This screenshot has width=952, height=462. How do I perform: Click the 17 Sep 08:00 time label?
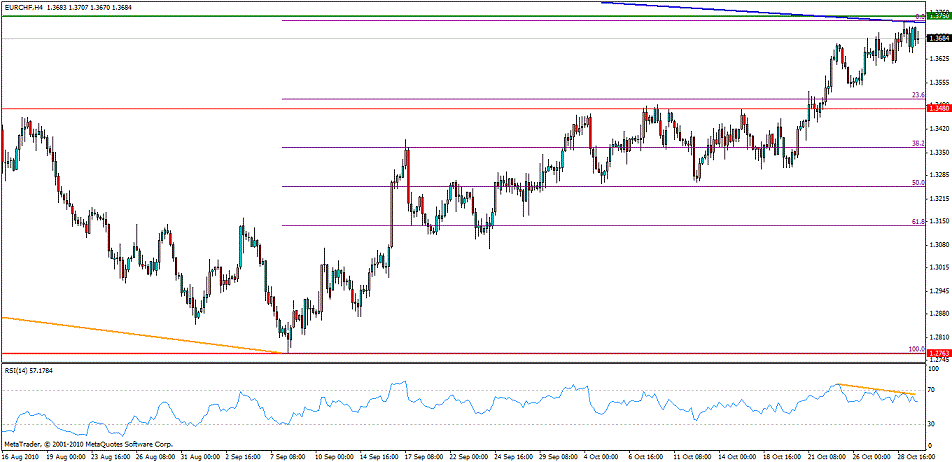tap(423, 455)
